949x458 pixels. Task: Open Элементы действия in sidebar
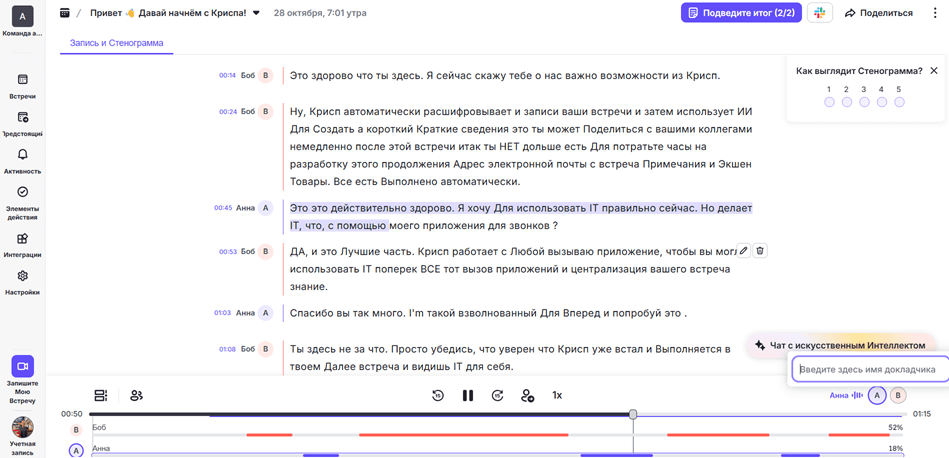(x=22, y=198)
